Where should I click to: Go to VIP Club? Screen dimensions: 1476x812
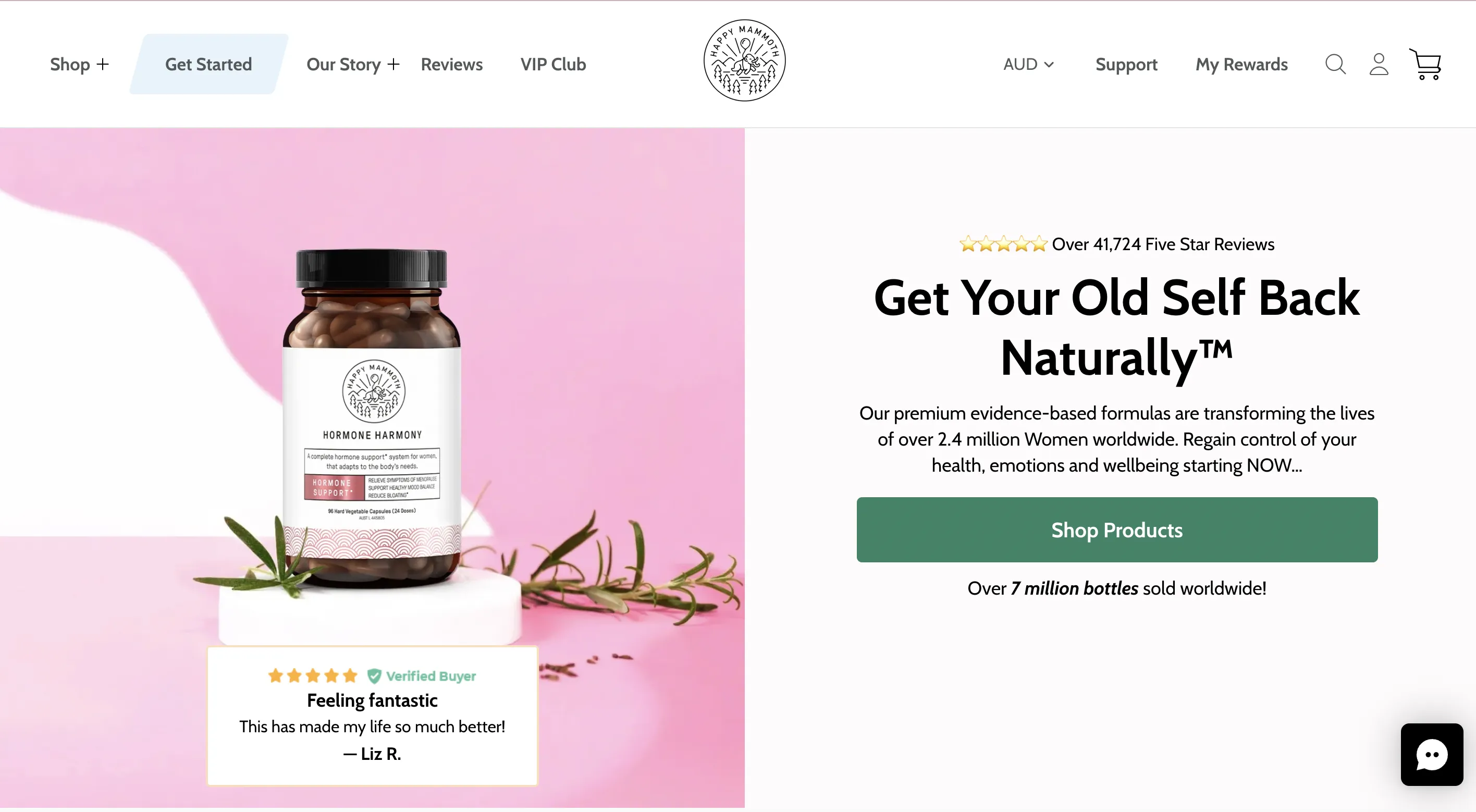pyautogui.click(x=553, y=64)
